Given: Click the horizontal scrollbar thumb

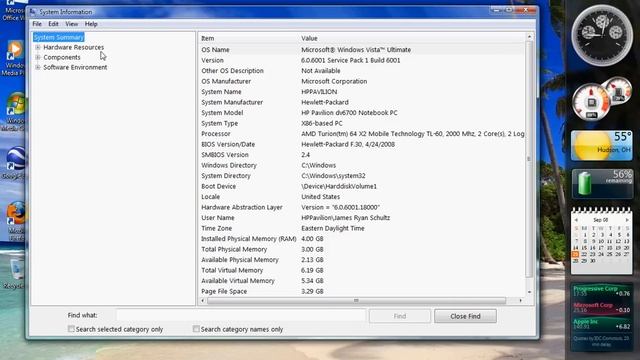Looking at the screenshot, I should (x=356, y=300).
